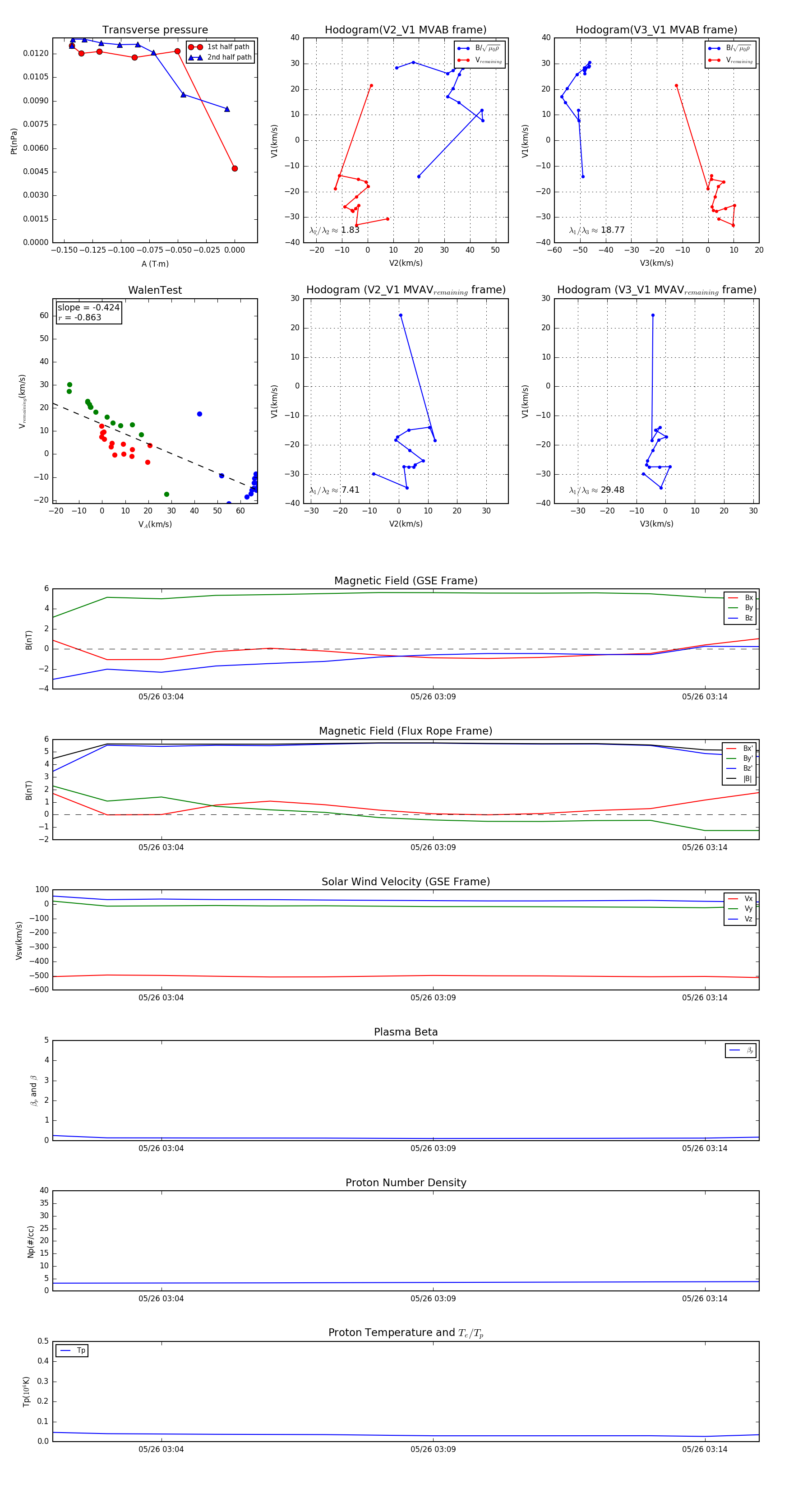Select 'B/√μ0ρ' legend entry in V3_V1 MVAB hodogram
Screen dimensions: 812x1489
730,49
